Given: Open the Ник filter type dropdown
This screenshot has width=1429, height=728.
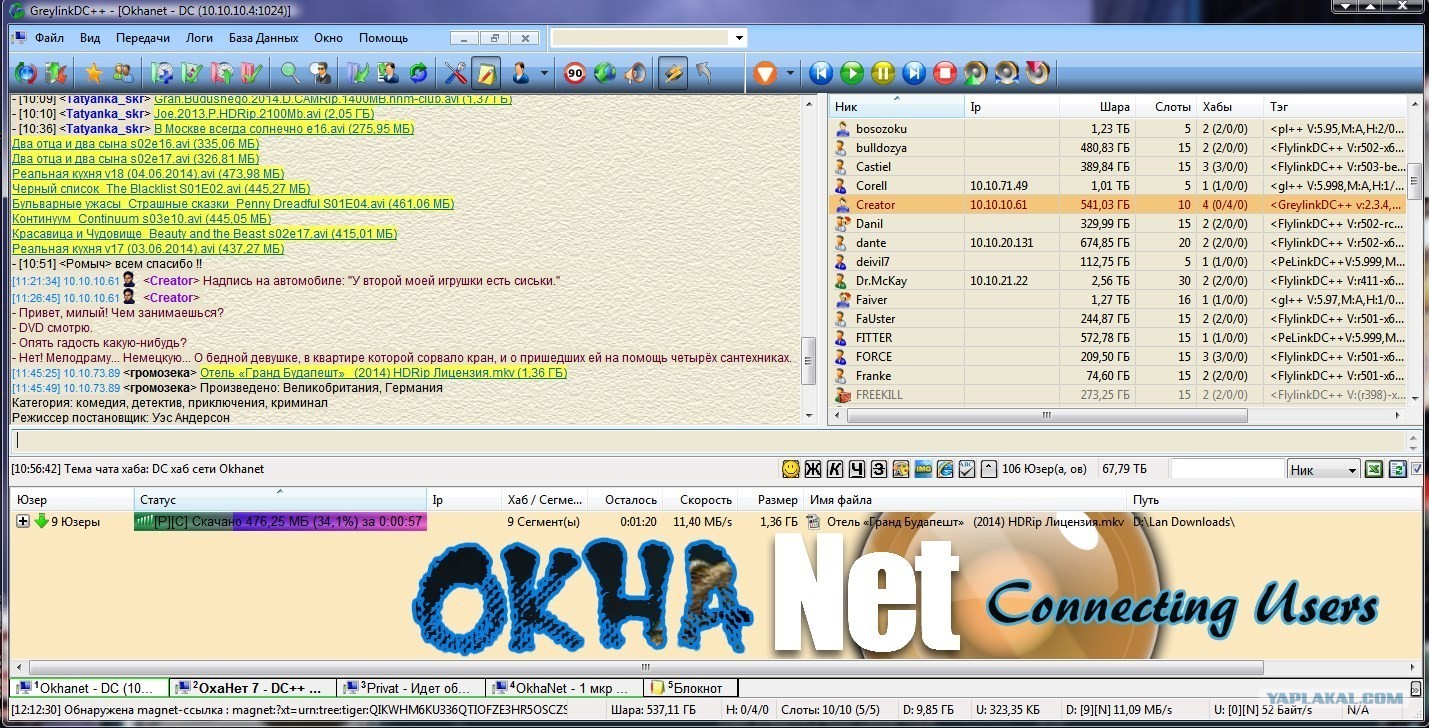Looking at the screenshot, I should (1323, 469).
